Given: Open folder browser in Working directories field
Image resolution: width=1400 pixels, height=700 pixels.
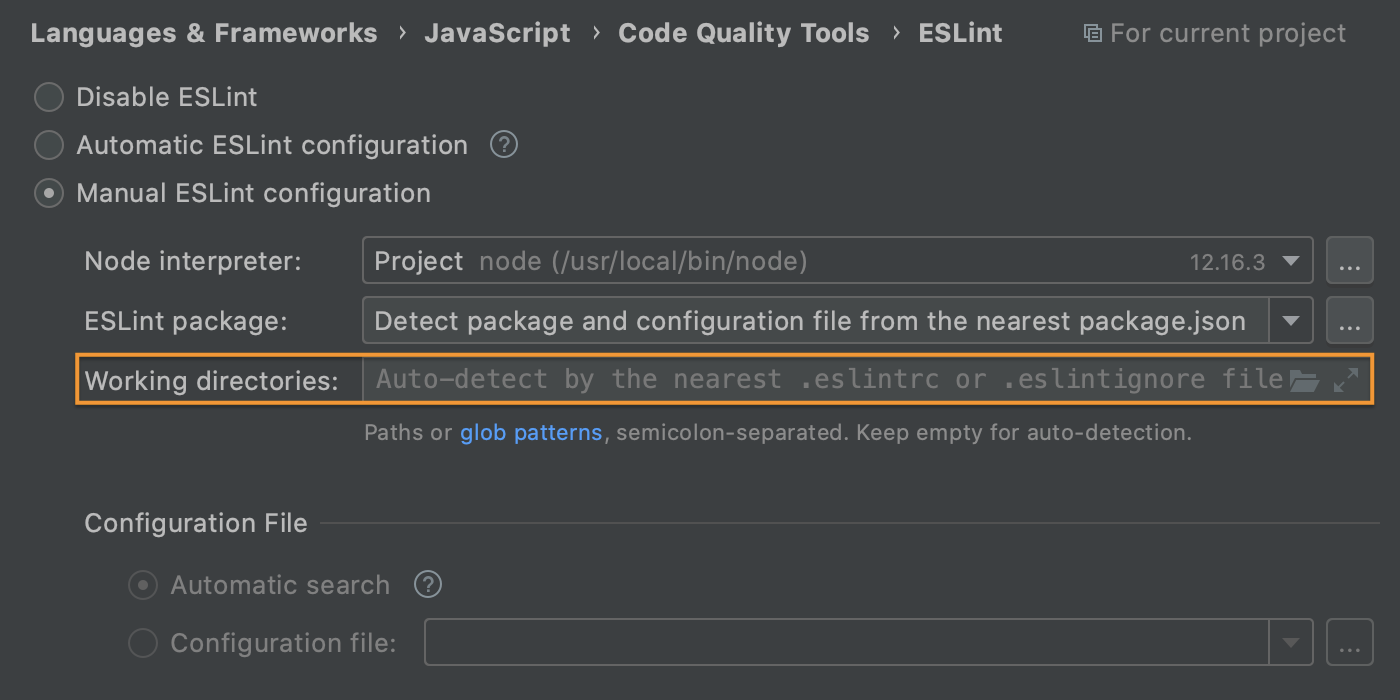Looking at the screenshot, I should pyautogui.click(x=1304, y=380).
